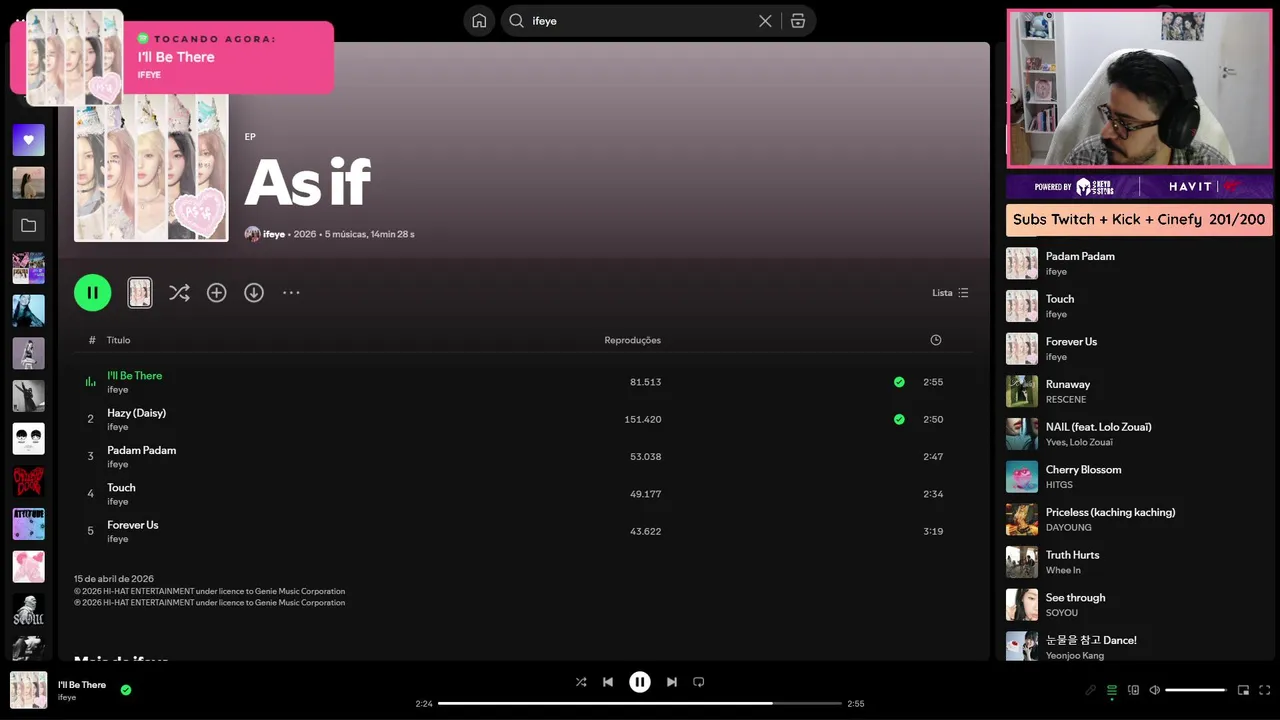Adjust the volume slider
This screenshot has width=1280, height=720.
click(x=1196, y=690)
